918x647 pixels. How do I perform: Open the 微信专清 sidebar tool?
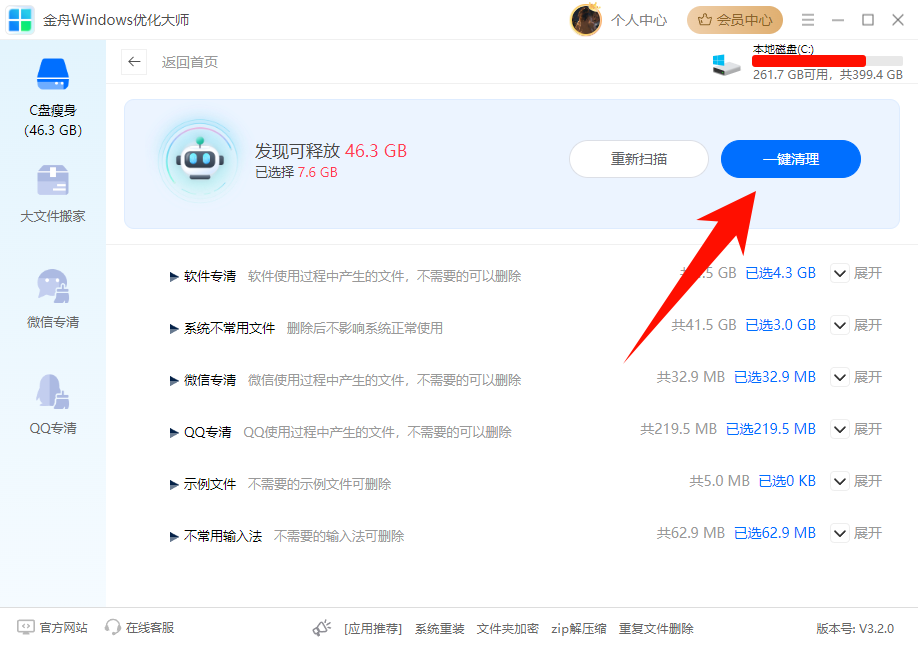[x=52, y=295]
